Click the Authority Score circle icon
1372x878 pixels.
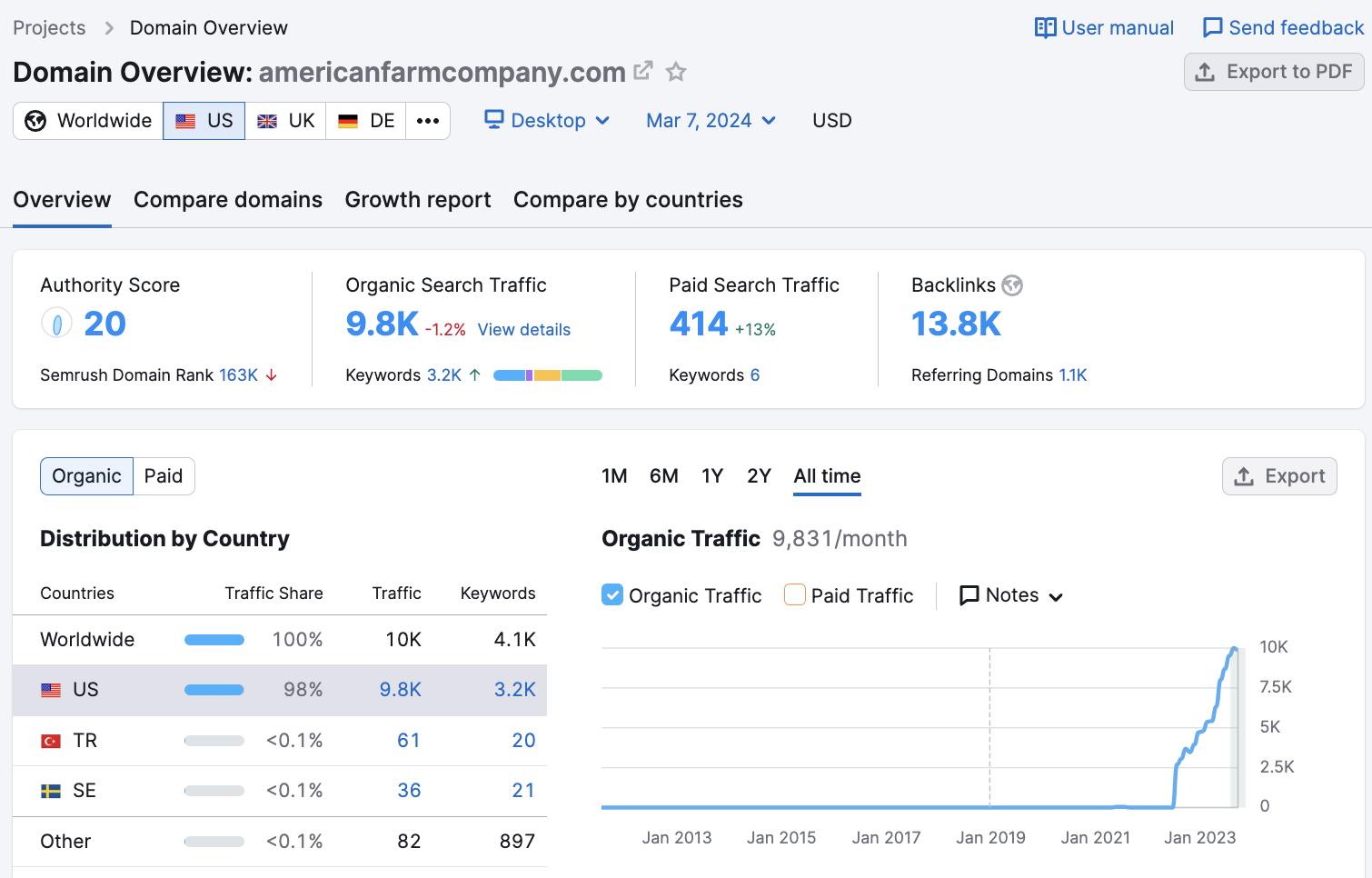pyautogui.click(x=56, y=324)
